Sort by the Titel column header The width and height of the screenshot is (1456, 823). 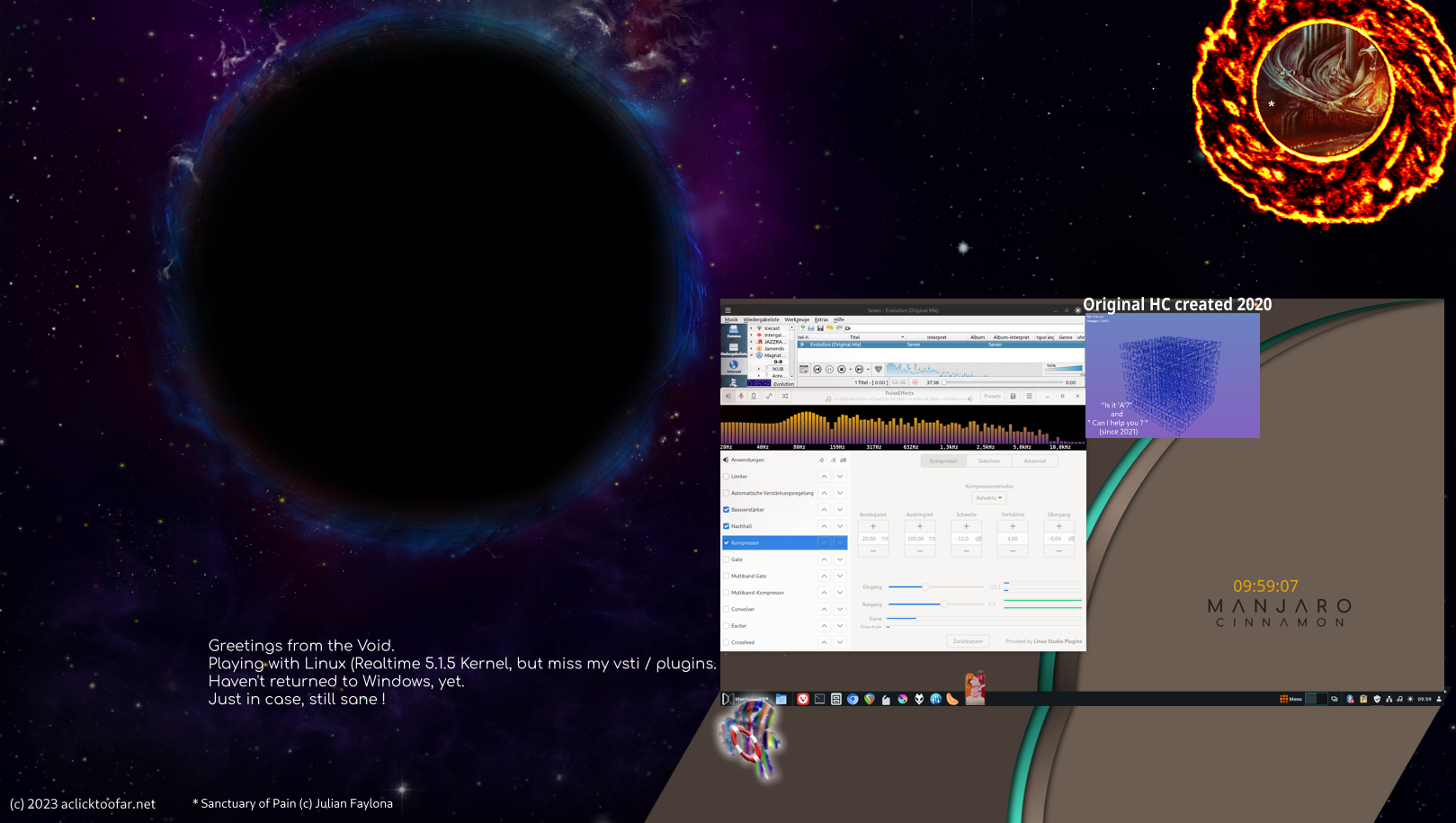[x=854, y=337]
